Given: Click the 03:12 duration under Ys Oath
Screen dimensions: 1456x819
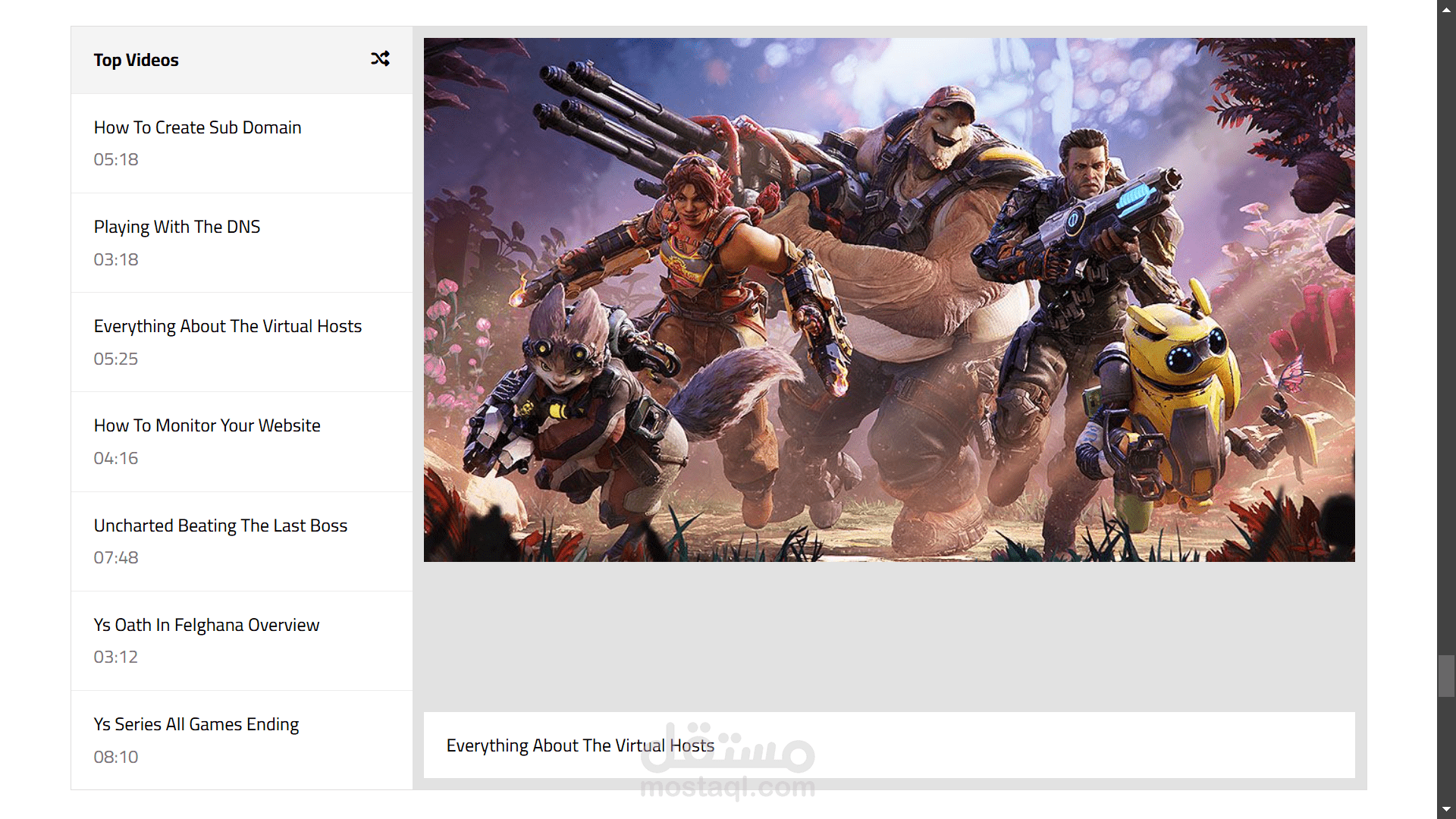Looking at the screenshot, I should click(116, 657).
